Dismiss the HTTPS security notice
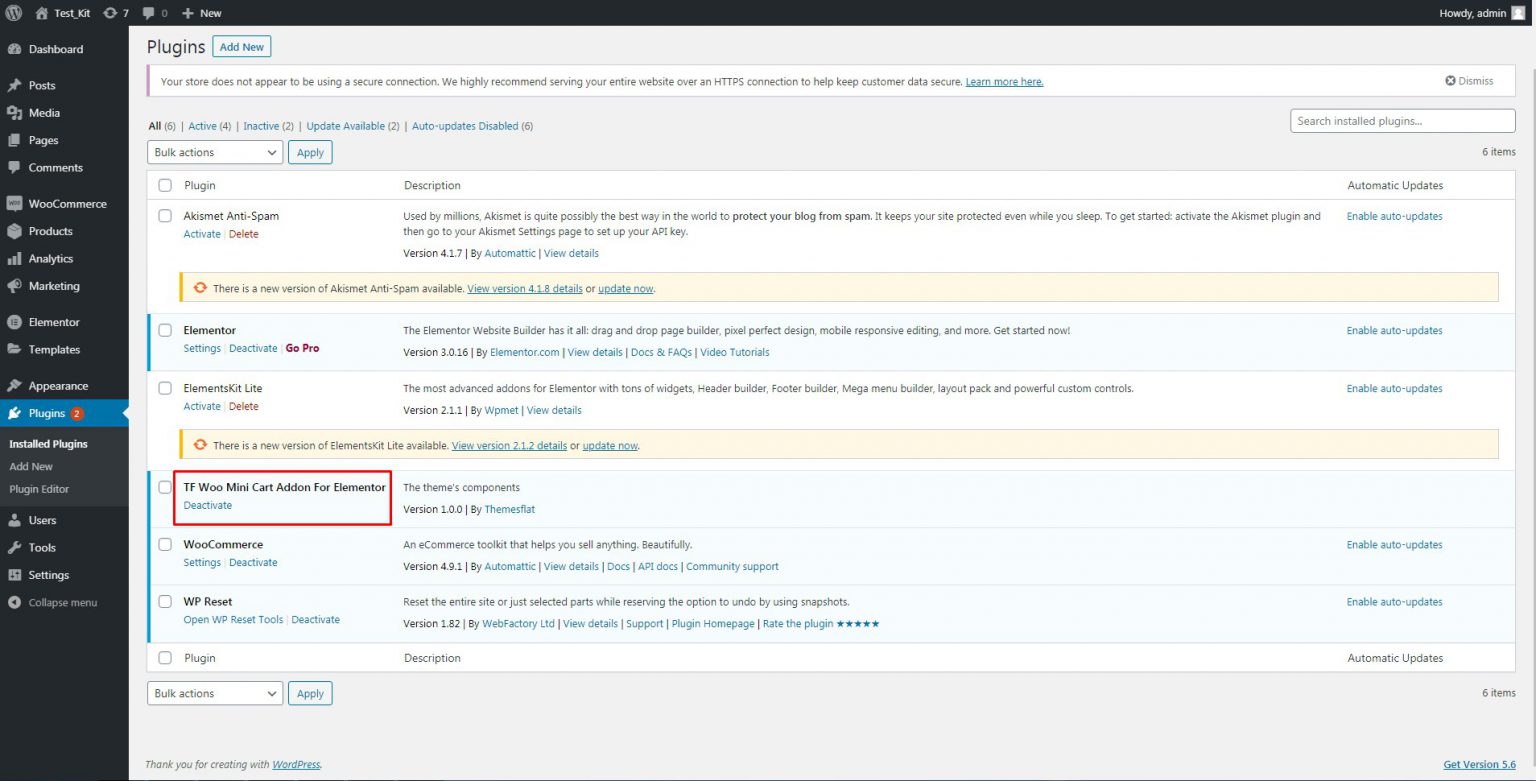The height and width of the screenshot is (781, 1536). tap(1469, 81)
